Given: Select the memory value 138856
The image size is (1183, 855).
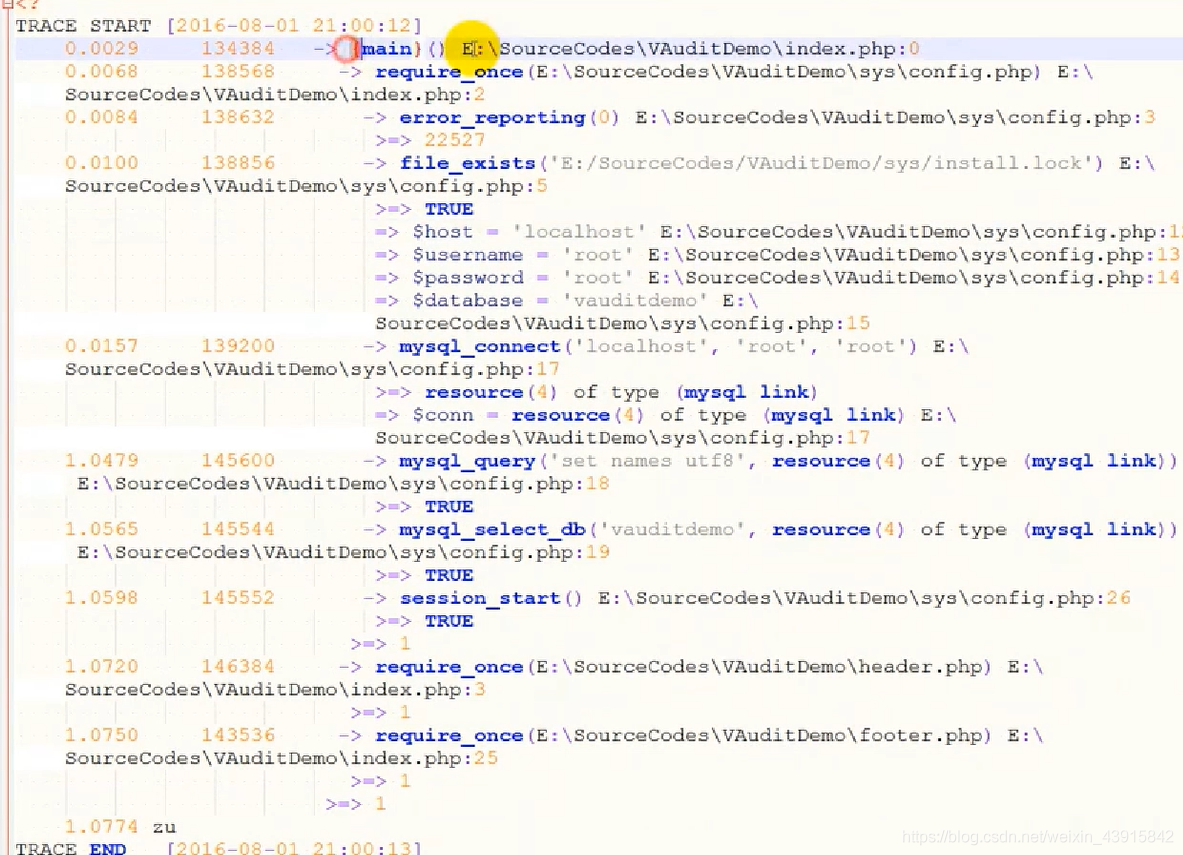Looking at the screenshot, I should tap(238, 163).
